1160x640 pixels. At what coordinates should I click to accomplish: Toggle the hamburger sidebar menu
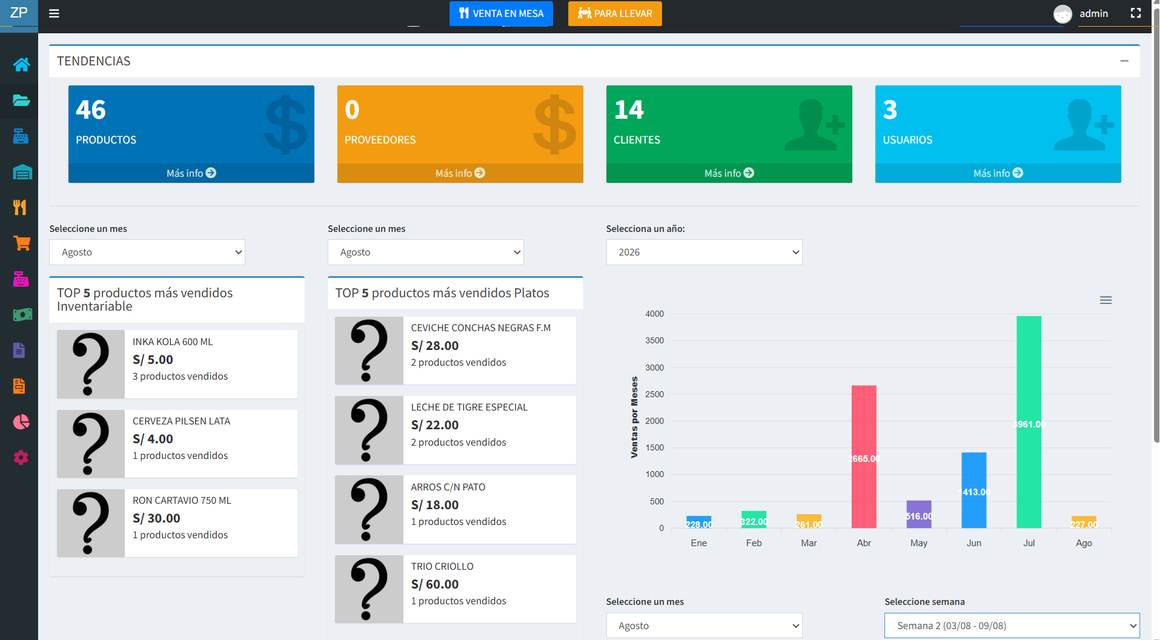(x=54, y=13)
